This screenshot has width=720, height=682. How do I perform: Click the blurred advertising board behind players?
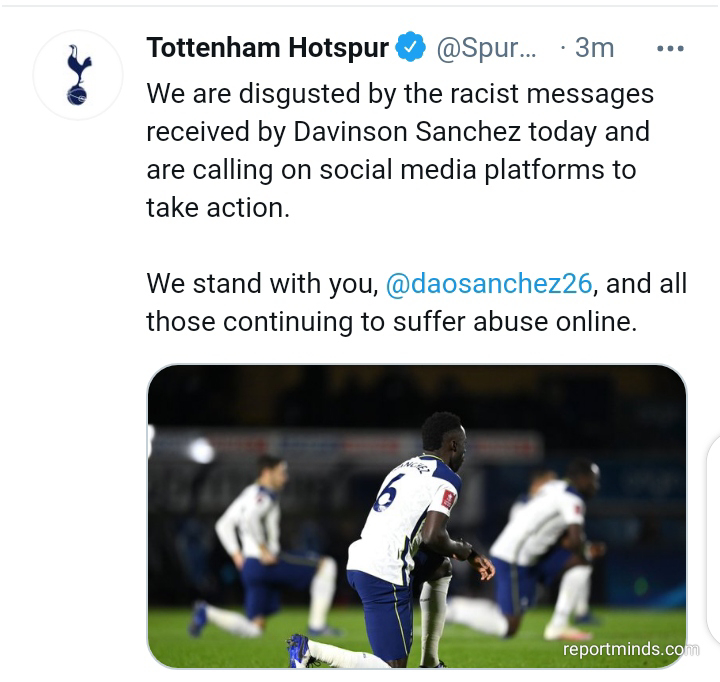pyautogui.click(x=344, y=443)
